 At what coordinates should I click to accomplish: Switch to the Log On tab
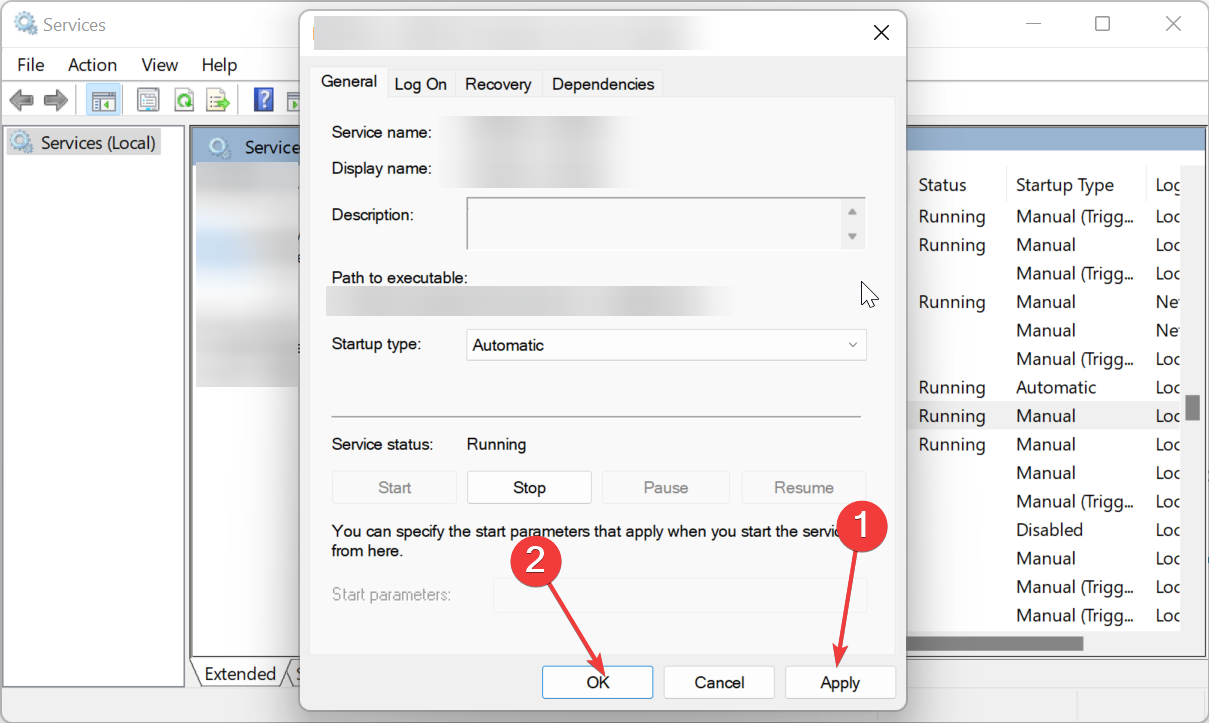click(420, 84)
